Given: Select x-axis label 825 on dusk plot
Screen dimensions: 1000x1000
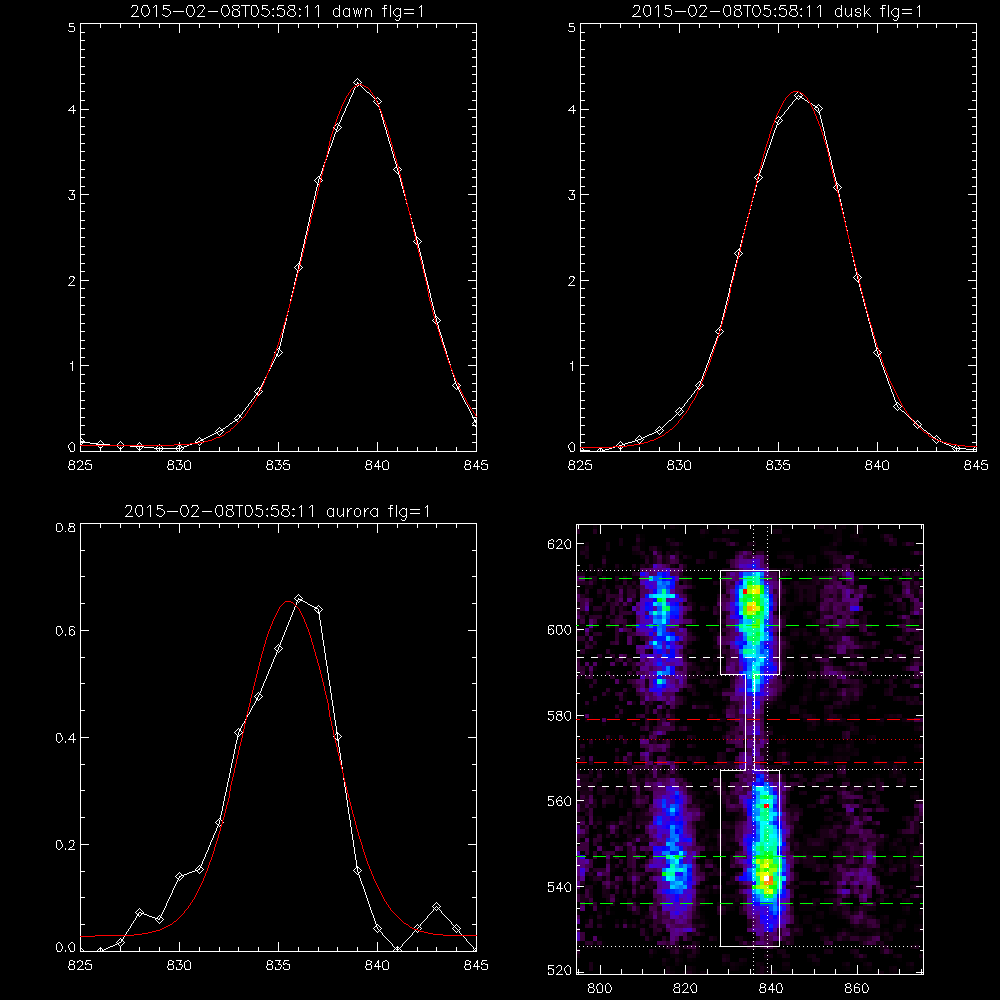Looking at the screenshot, I should pyautogui.click(x=580, y=466).
